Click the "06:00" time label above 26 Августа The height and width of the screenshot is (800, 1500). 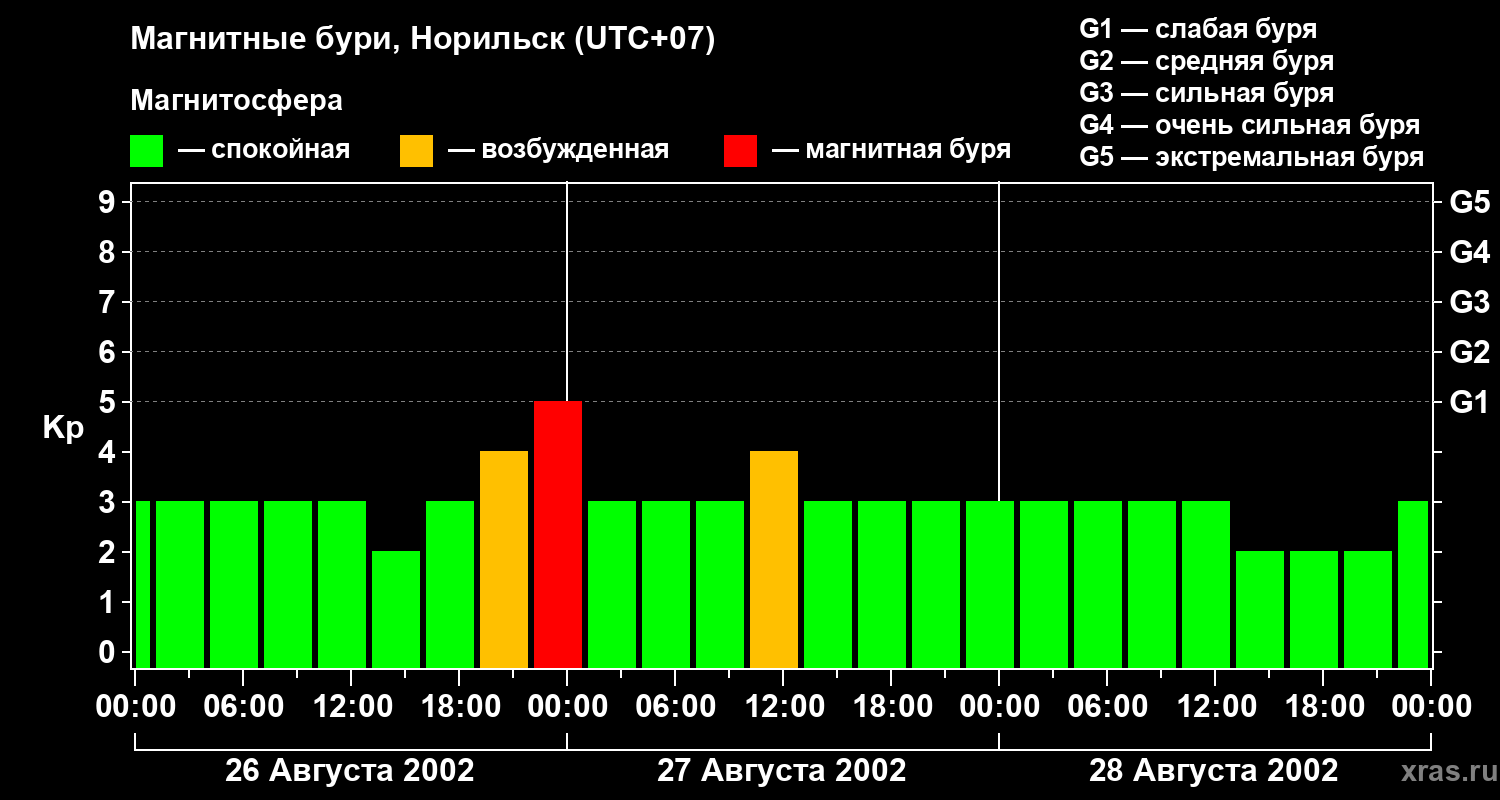[x=243, y=707]
